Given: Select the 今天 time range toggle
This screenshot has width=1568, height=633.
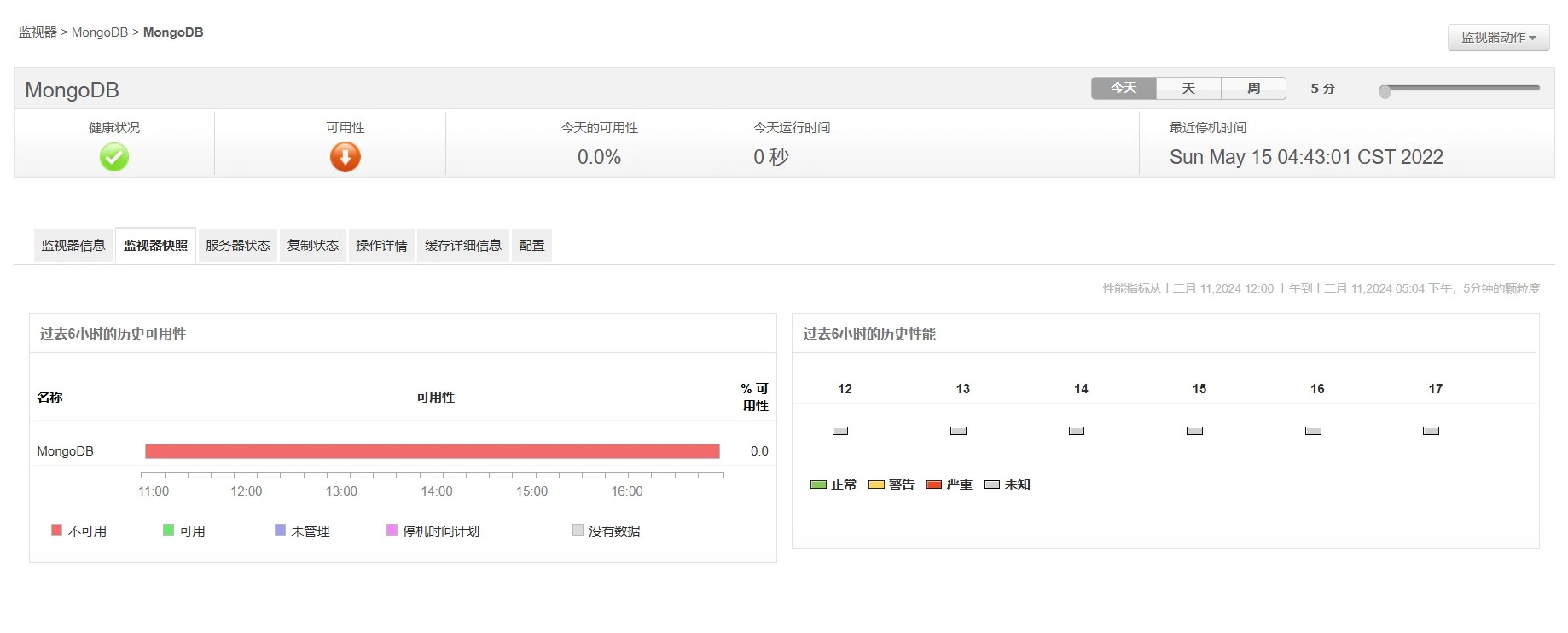Looking at the screenshot, I should 1124,88.
